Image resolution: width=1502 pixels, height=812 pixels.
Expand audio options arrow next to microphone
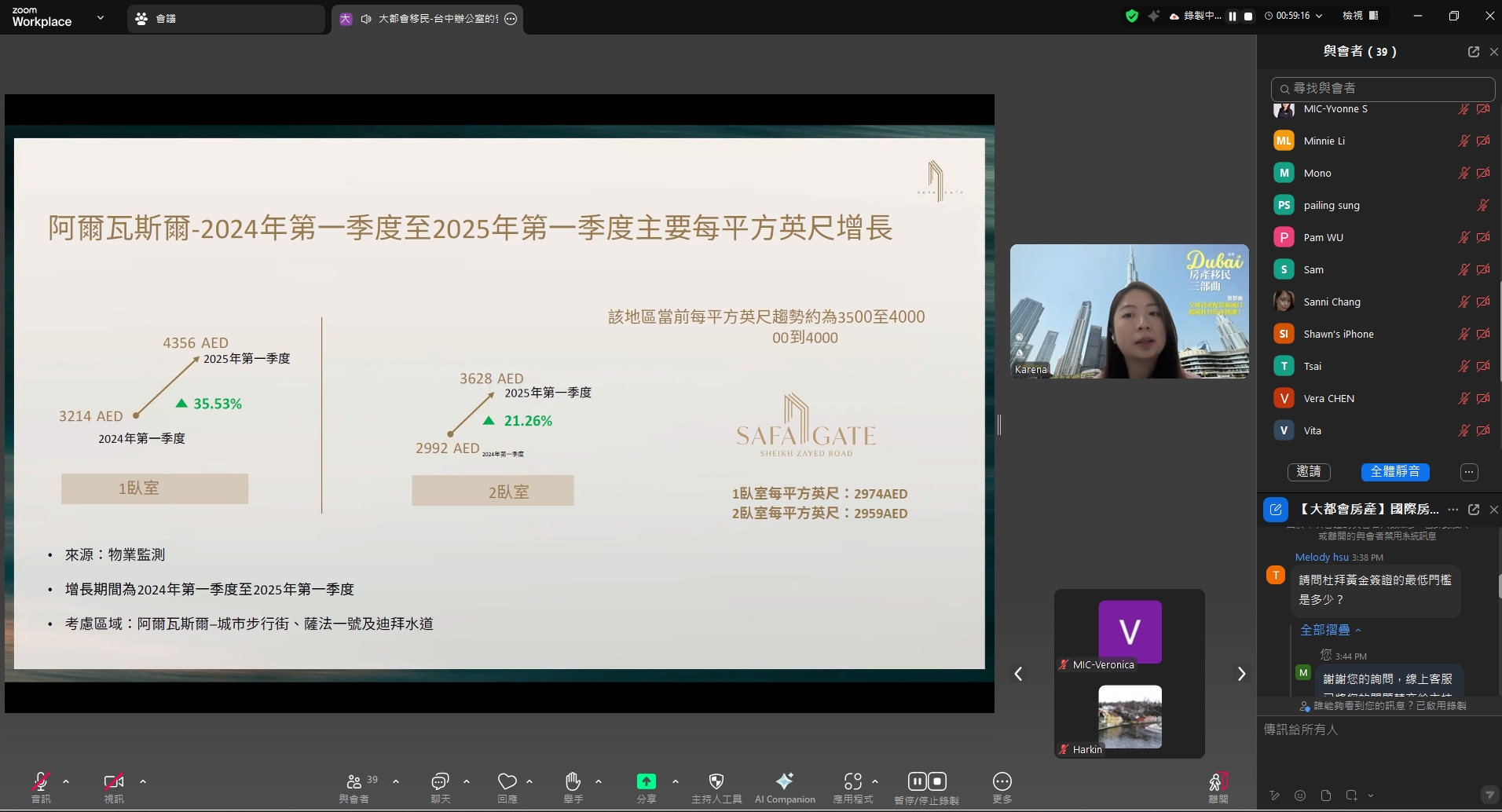[x=66, y=781]
